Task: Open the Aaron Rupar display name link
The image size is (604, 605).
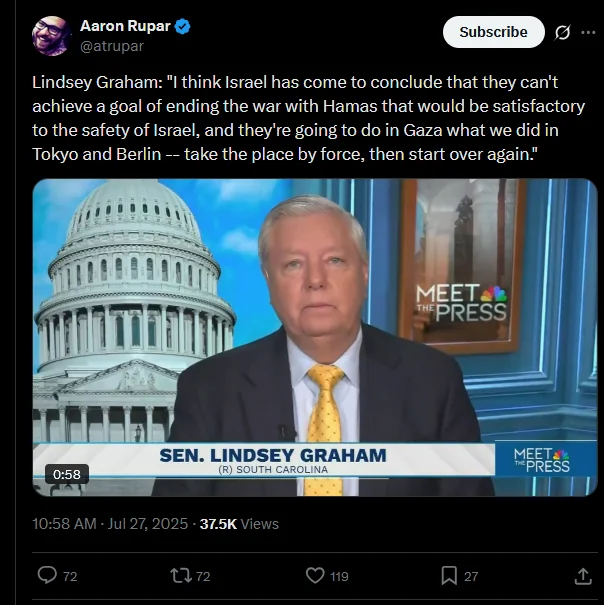Action: tap(125, 26)
